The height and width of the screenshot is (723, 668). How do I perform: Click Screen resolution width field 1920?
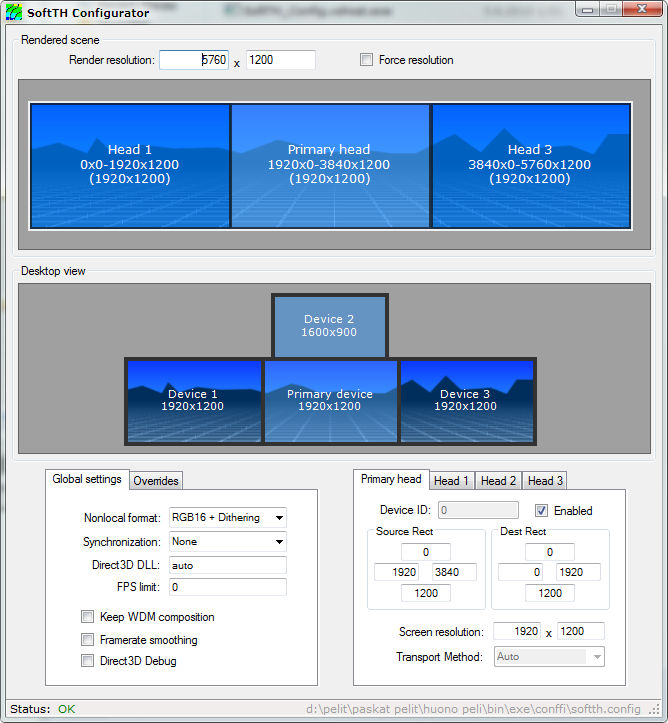pos(517,631)
